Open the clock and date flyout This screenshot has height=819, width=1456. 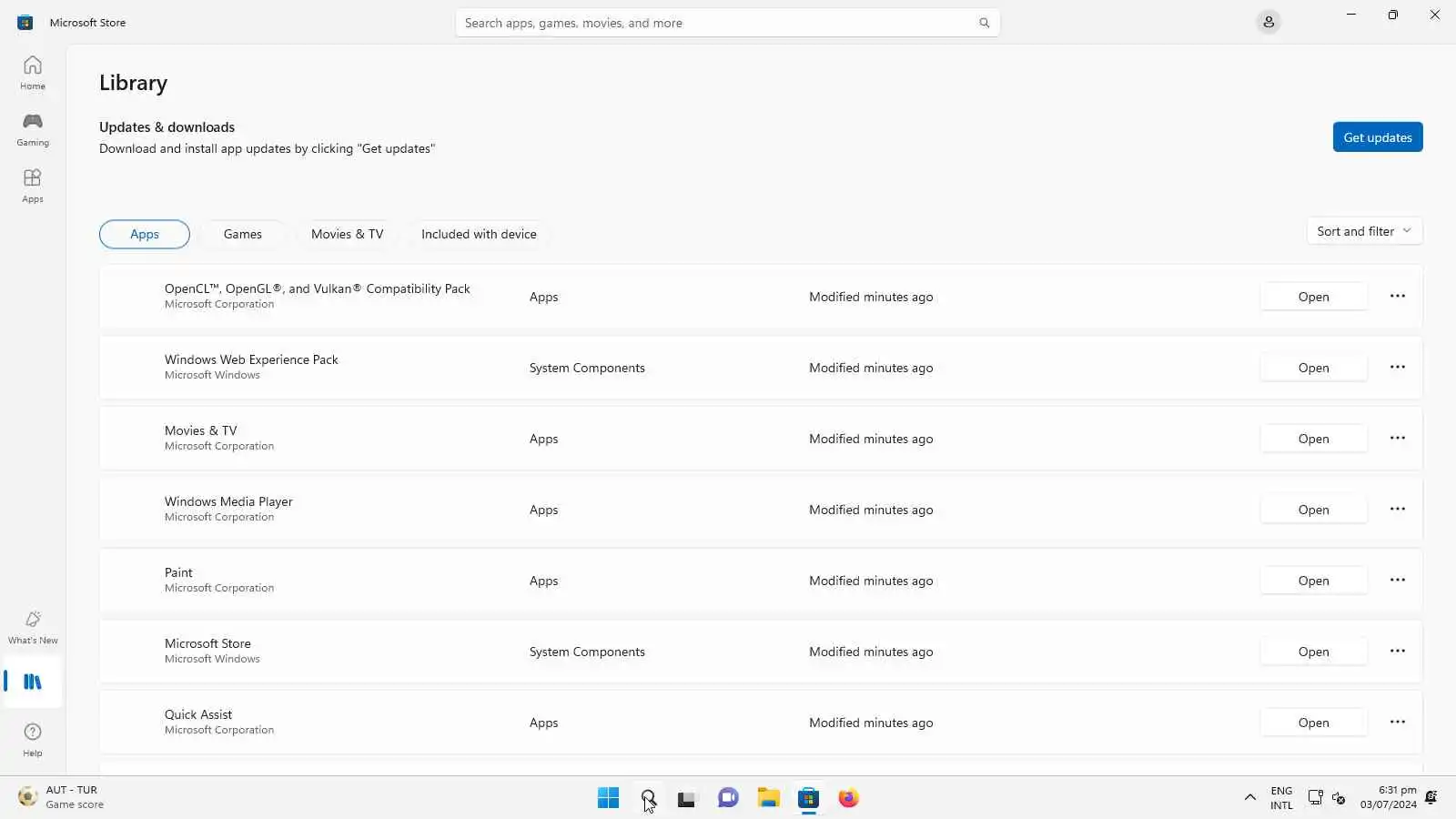click(x=1388, y=797)
